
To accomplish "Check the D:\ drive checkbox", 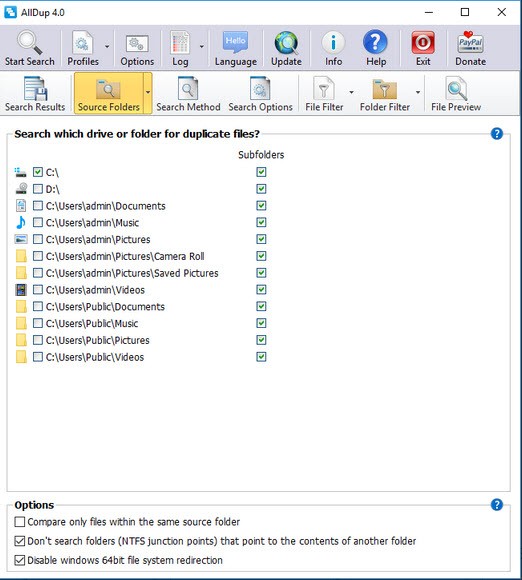I will click(38, 189).
